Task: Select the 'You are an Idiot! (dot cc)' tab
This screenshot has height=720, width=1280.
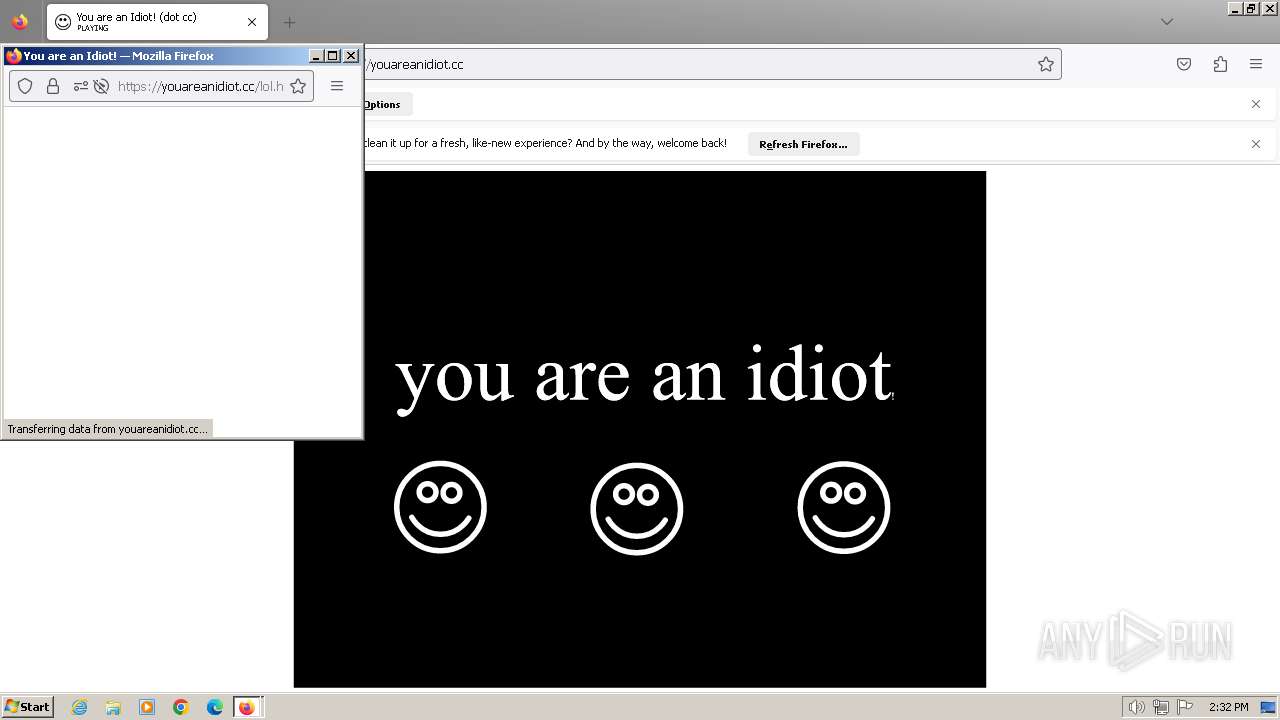Action: point(157,22)
